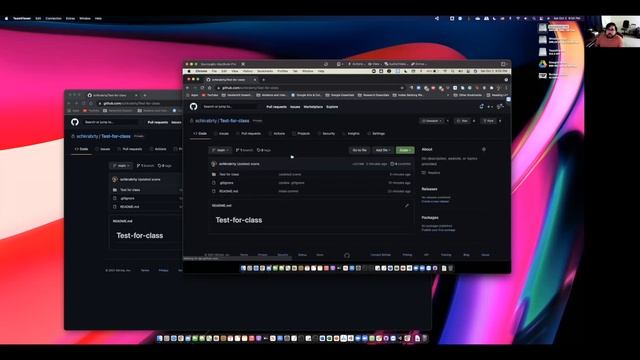
Task: Select the Code tab in the back window
Action: point(82,149)
